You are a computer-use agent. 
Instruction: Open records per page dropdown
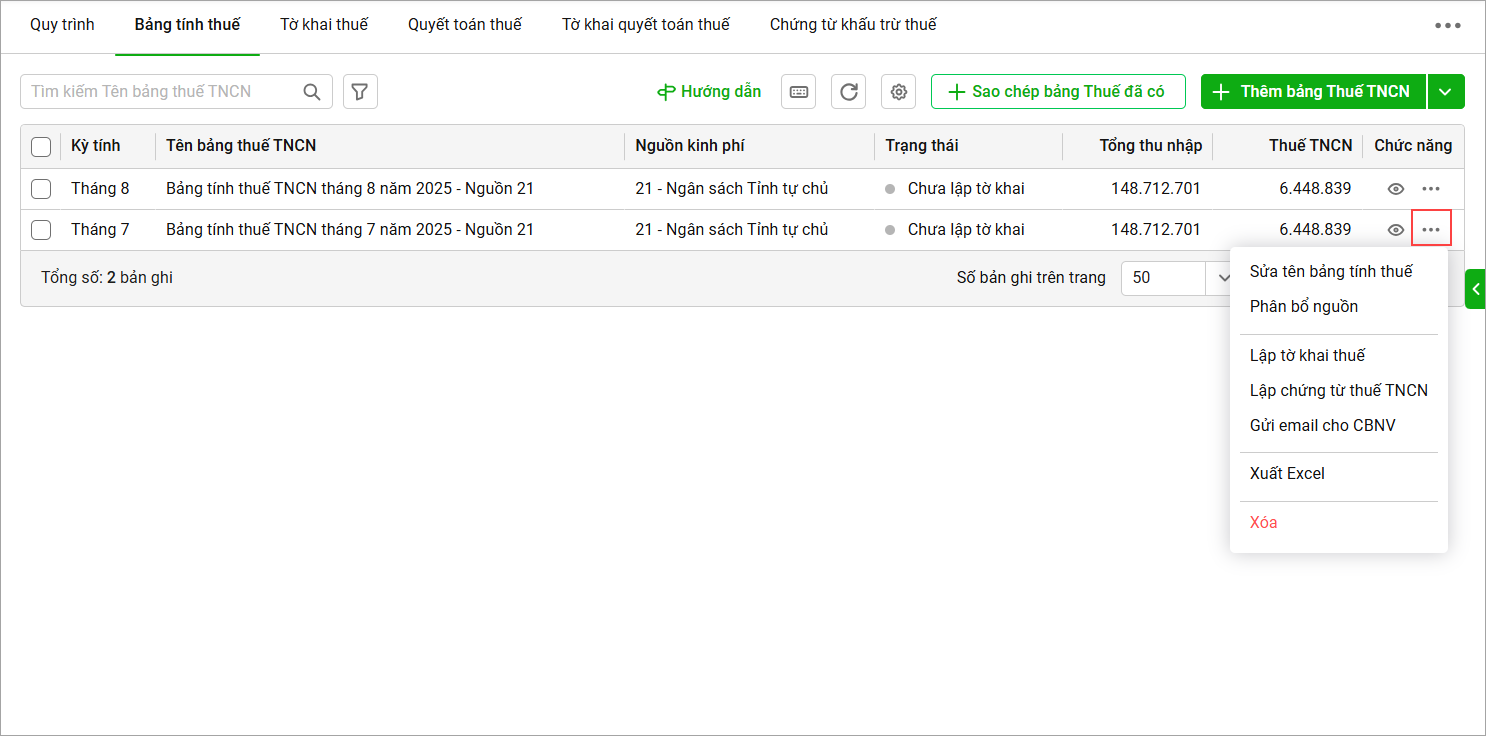coord(1221,278)
